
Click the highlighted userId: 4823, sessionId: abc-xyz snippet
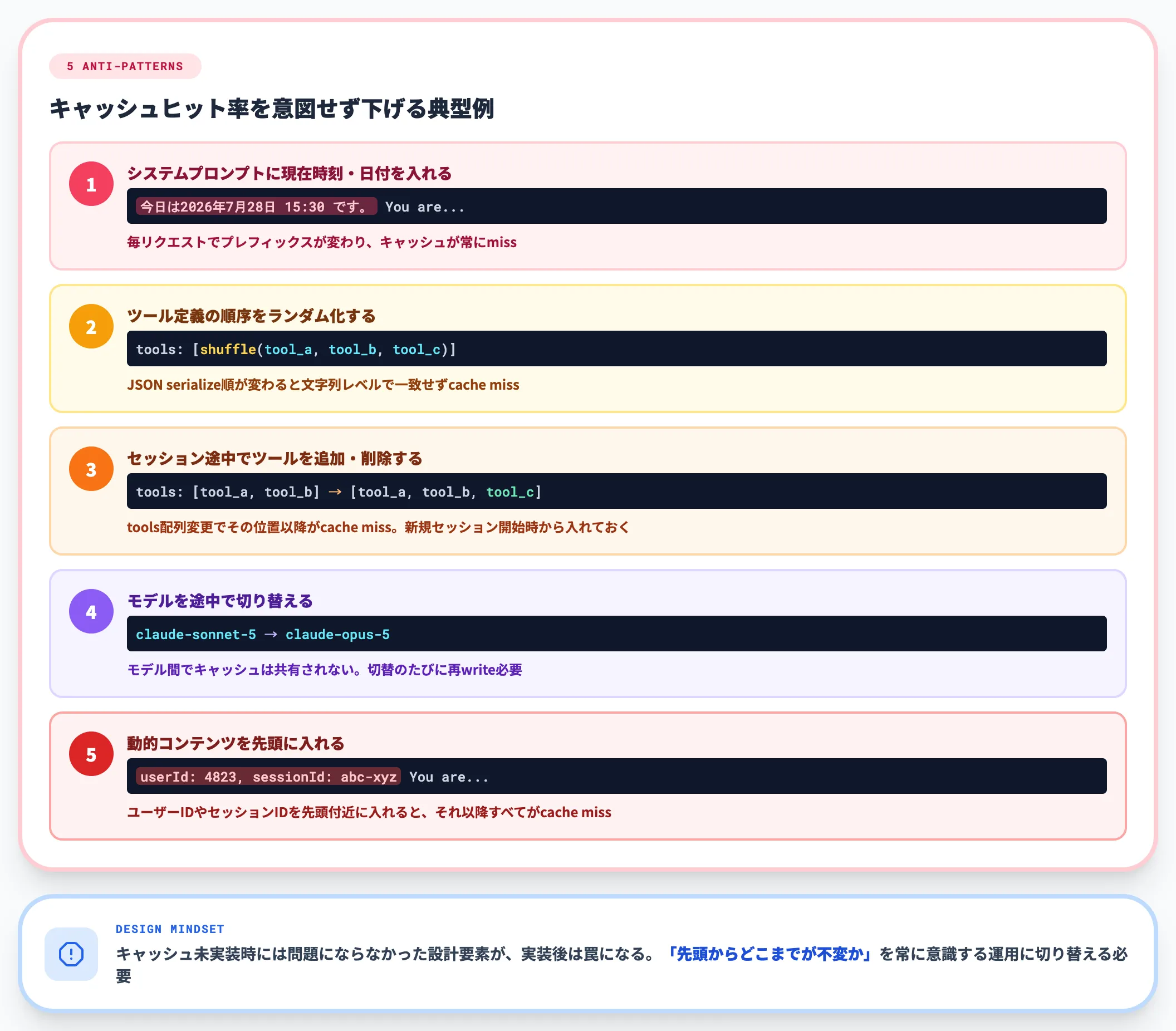tap(268, 777)
